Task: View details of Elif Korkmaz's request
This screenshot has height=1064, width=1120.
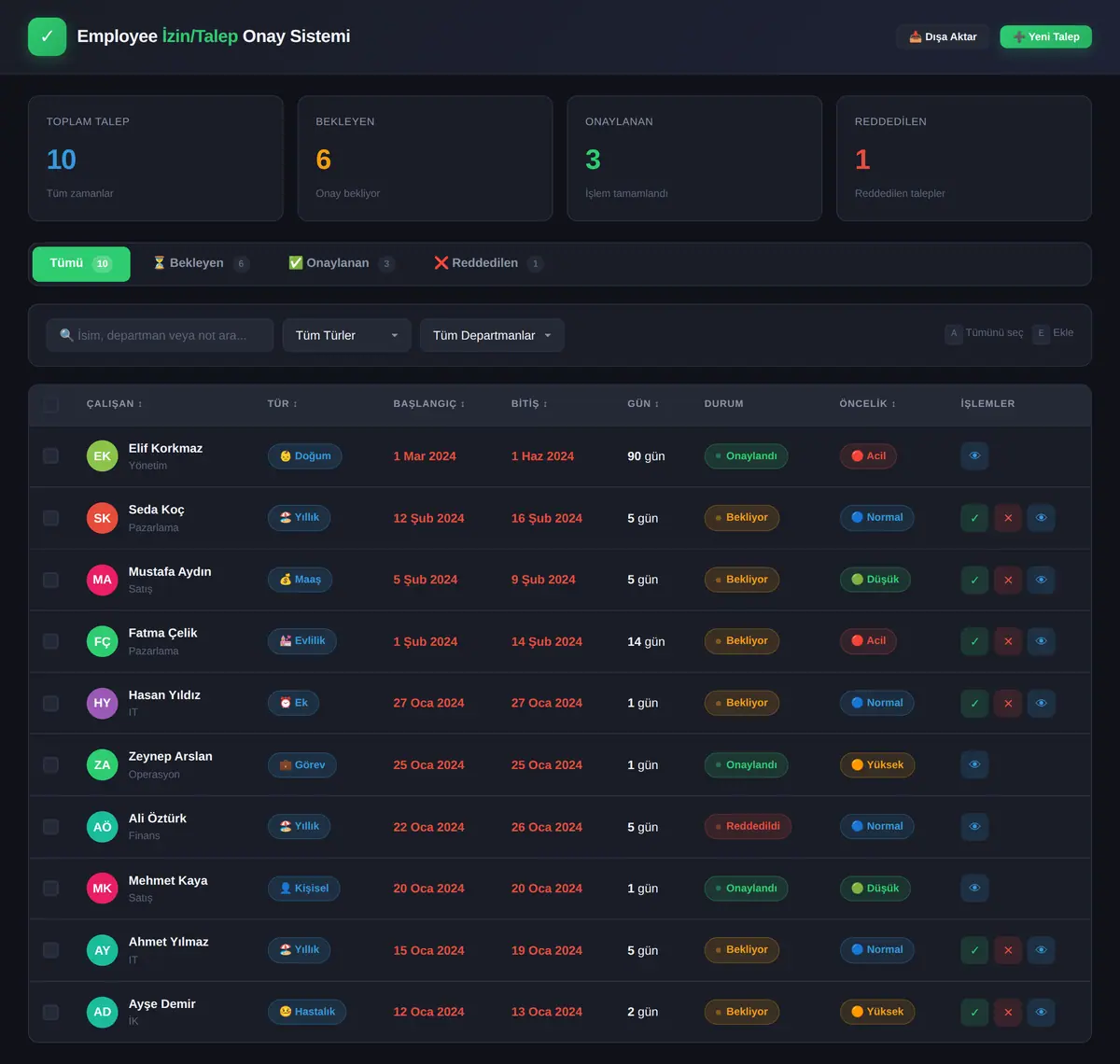Action: click(x=974, y=455)
